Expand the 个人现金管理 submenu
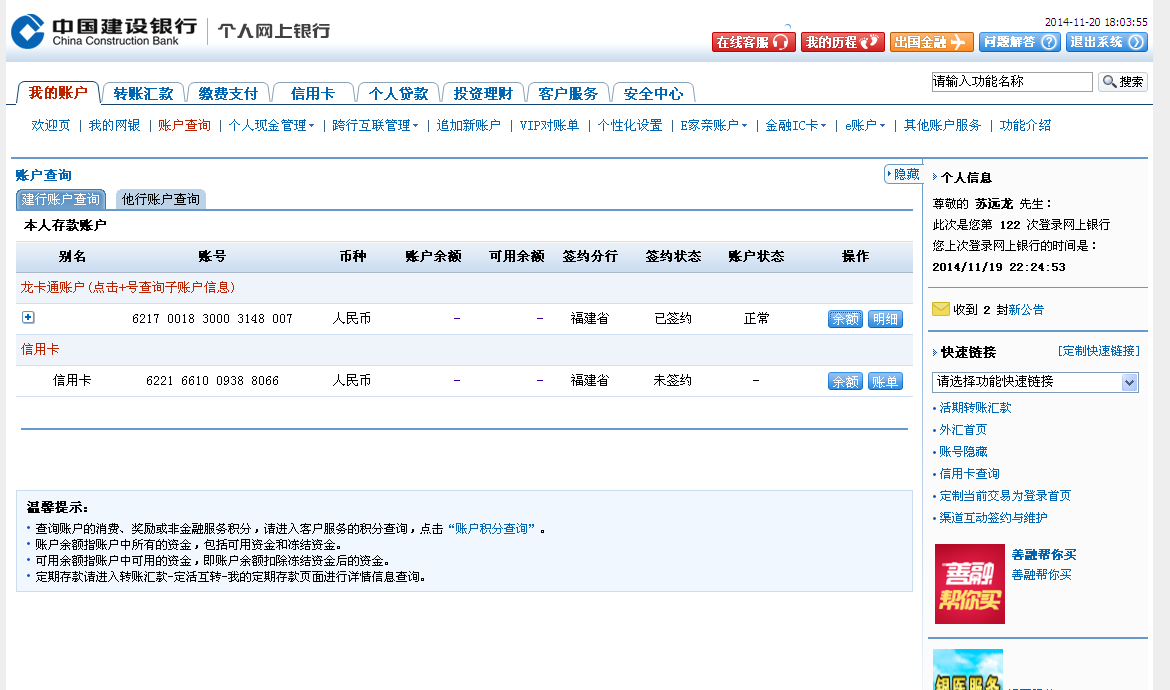This screenshot has width=1170, height=690. (x=271, y=126)
